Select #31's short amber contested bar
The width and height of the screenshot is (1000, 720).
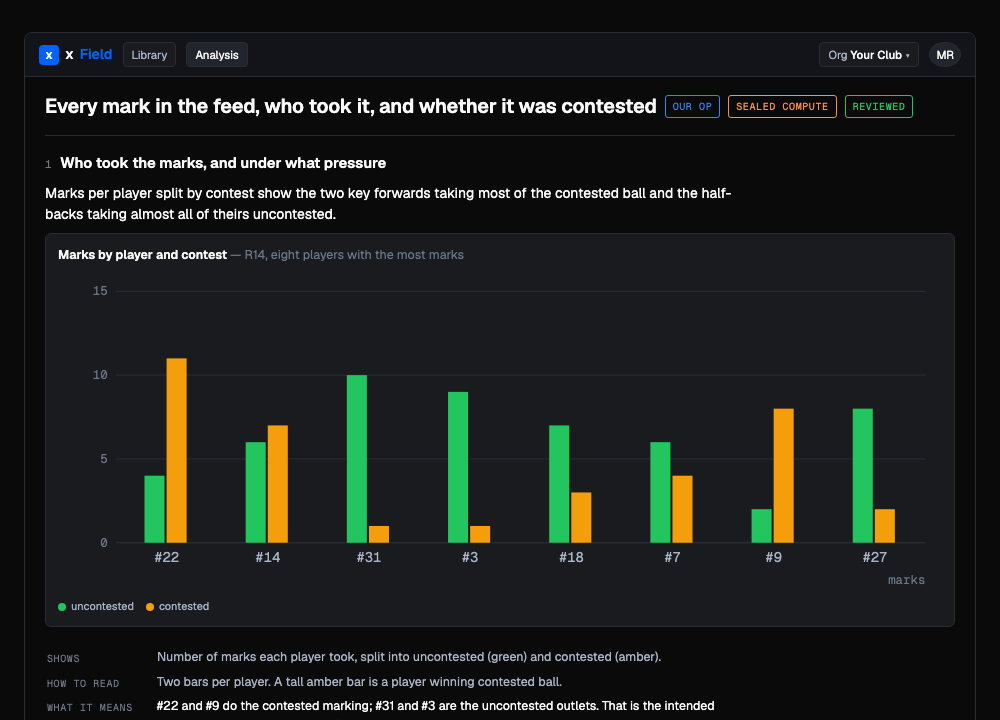point(379,534)
